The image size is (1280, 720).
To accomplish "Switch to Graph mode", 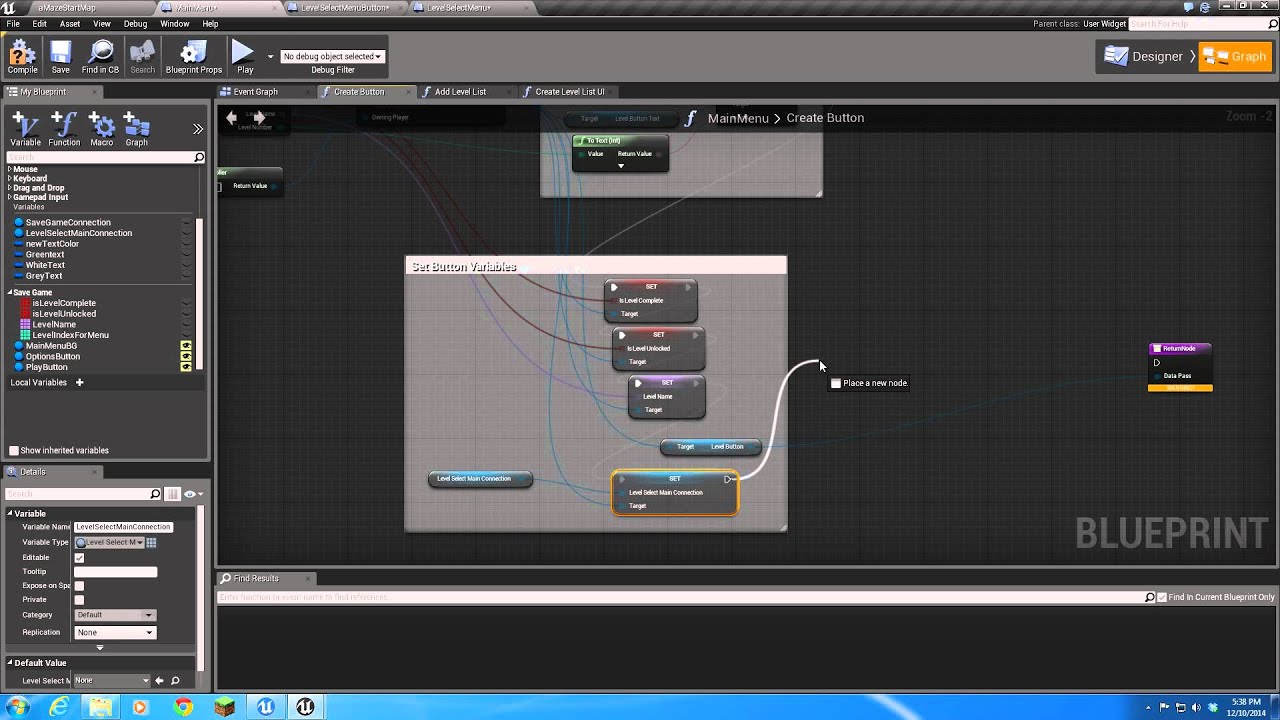I will (1236, 57).
